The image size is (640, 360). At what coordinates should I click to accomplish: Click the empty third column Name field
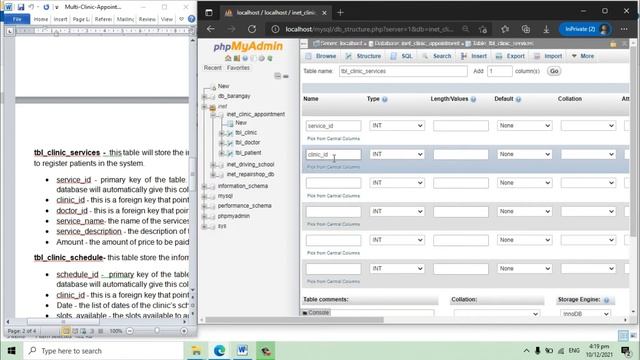333,182
